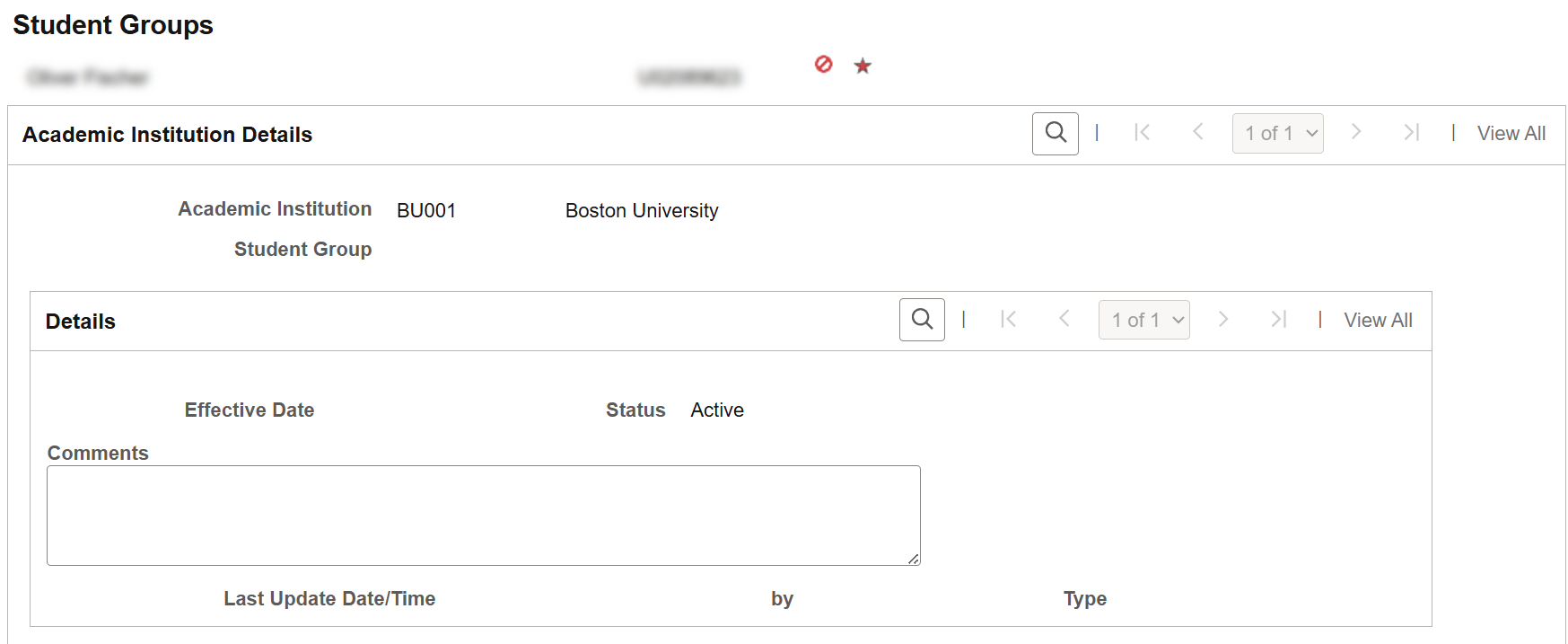1568x644 pixels.
Task: Click the Boston University institution name
Action: [641, 211]
